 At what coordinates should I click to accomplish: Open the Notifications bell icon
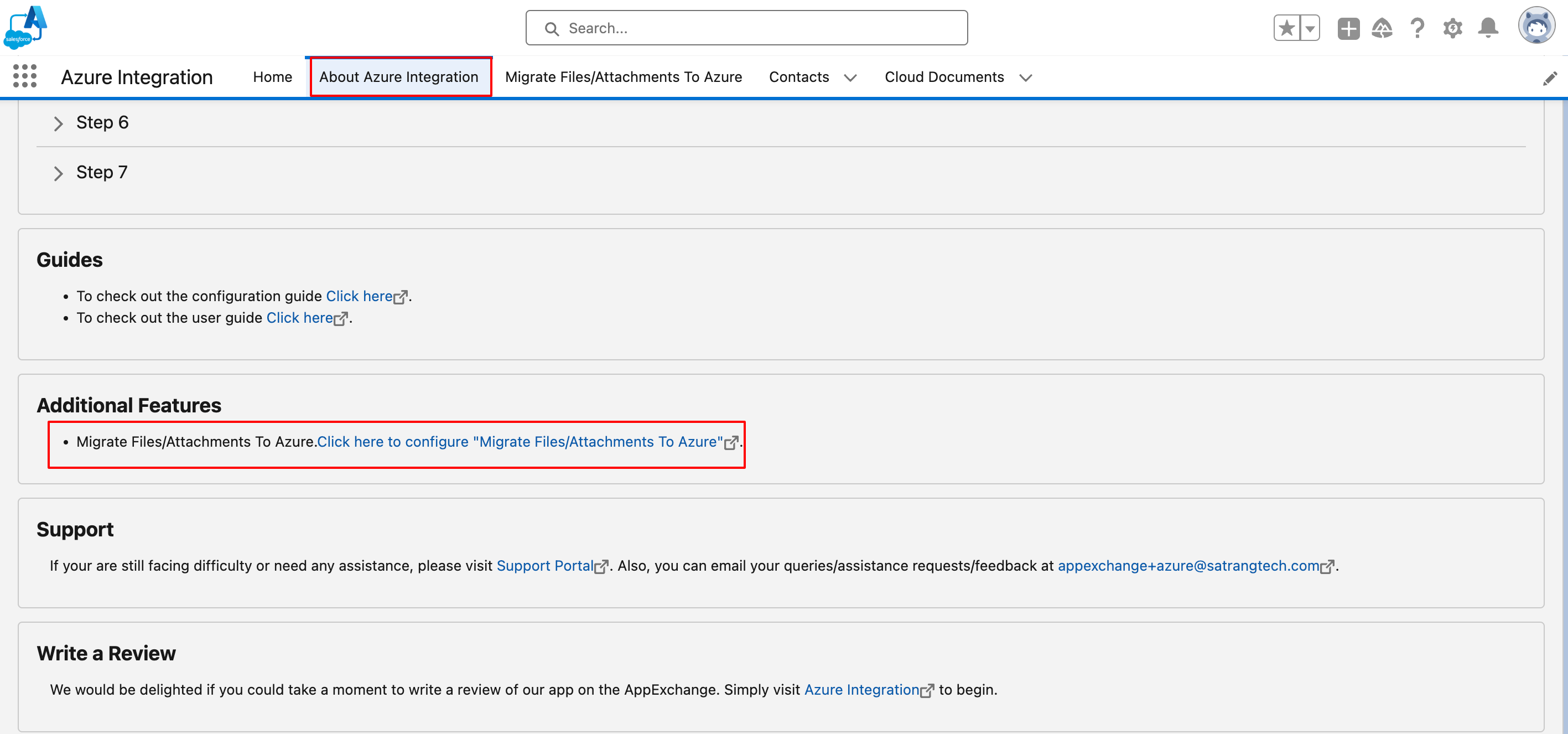tap(1488, 28)
